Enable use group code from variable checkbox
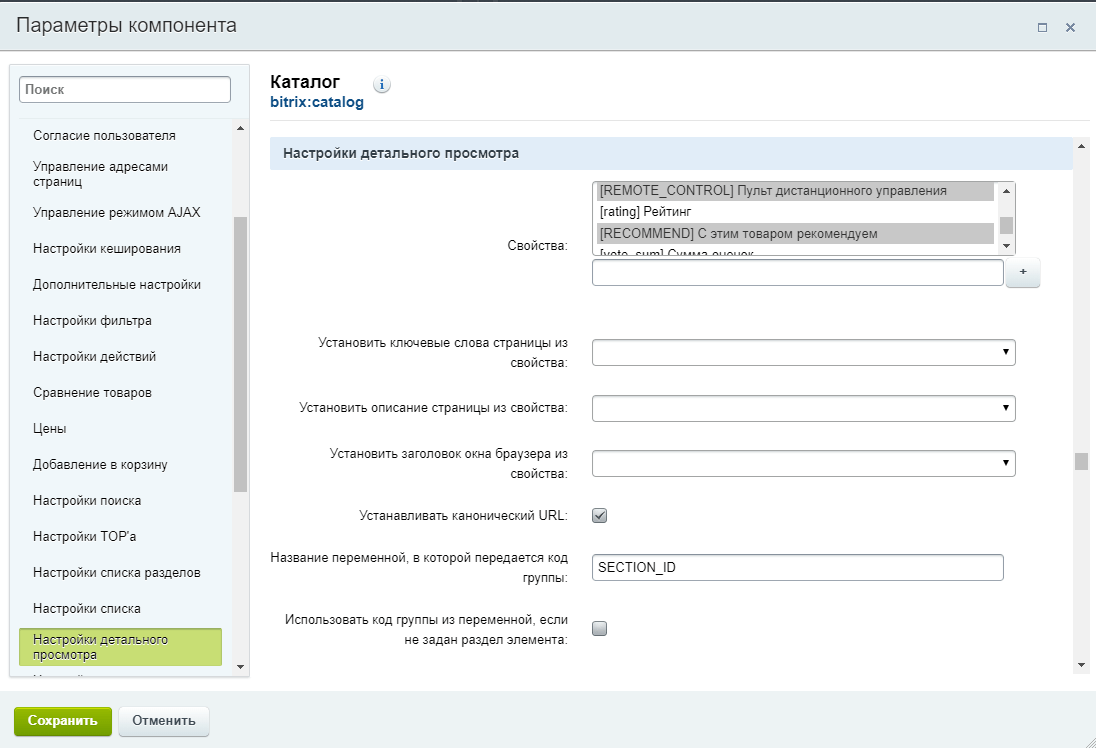This screenshot has height=748, width=1096. tap(600, 629)
